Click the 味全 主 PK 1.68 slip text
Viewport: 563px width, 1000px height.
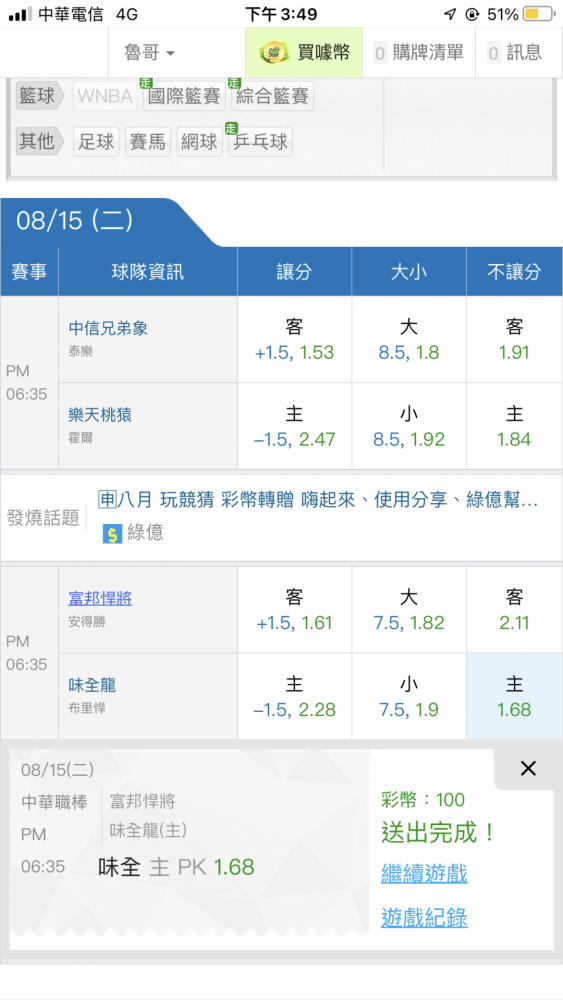point(176,867)
